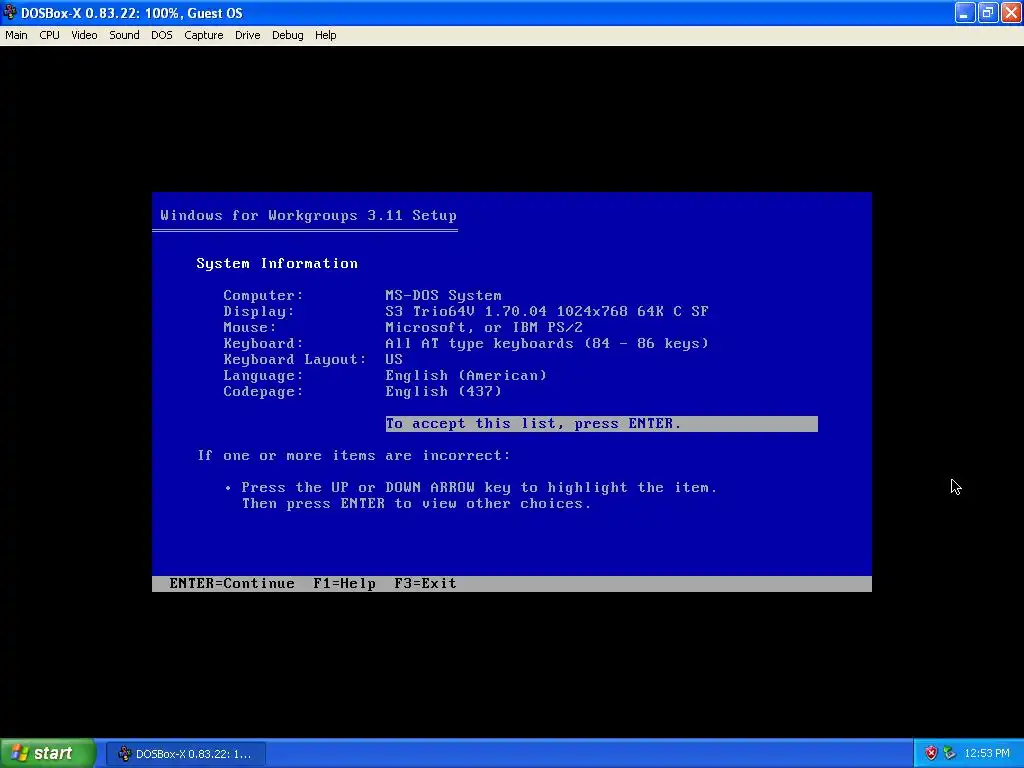
Task: Click 'If one or more items are incorrect' text
Action: point(353,455)
